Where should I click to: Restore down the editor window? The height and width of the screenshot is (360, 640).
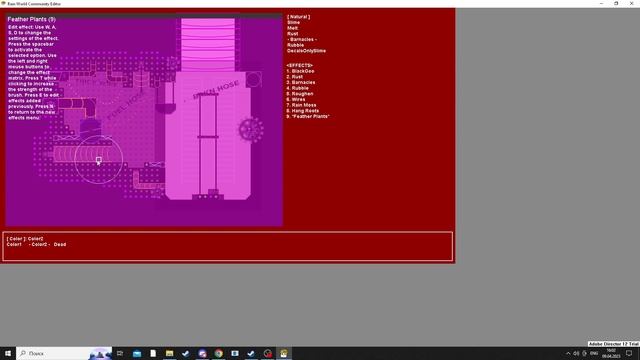(x=616, y=3)
